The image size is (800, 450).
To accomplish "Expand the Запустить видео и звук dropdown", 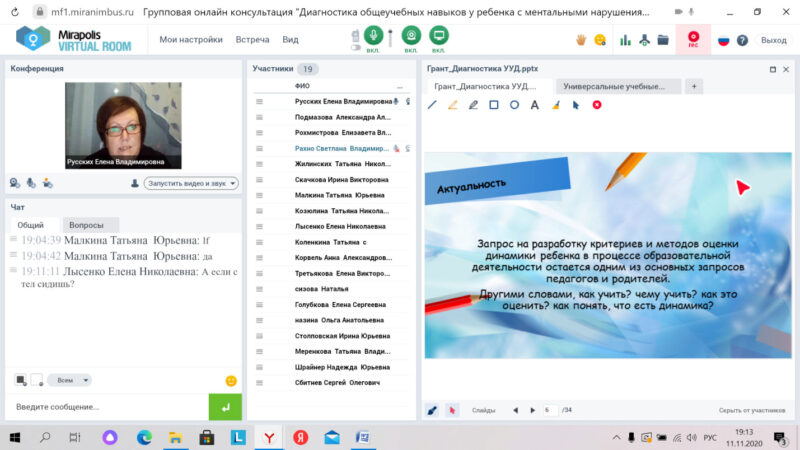I will (191, 183).
